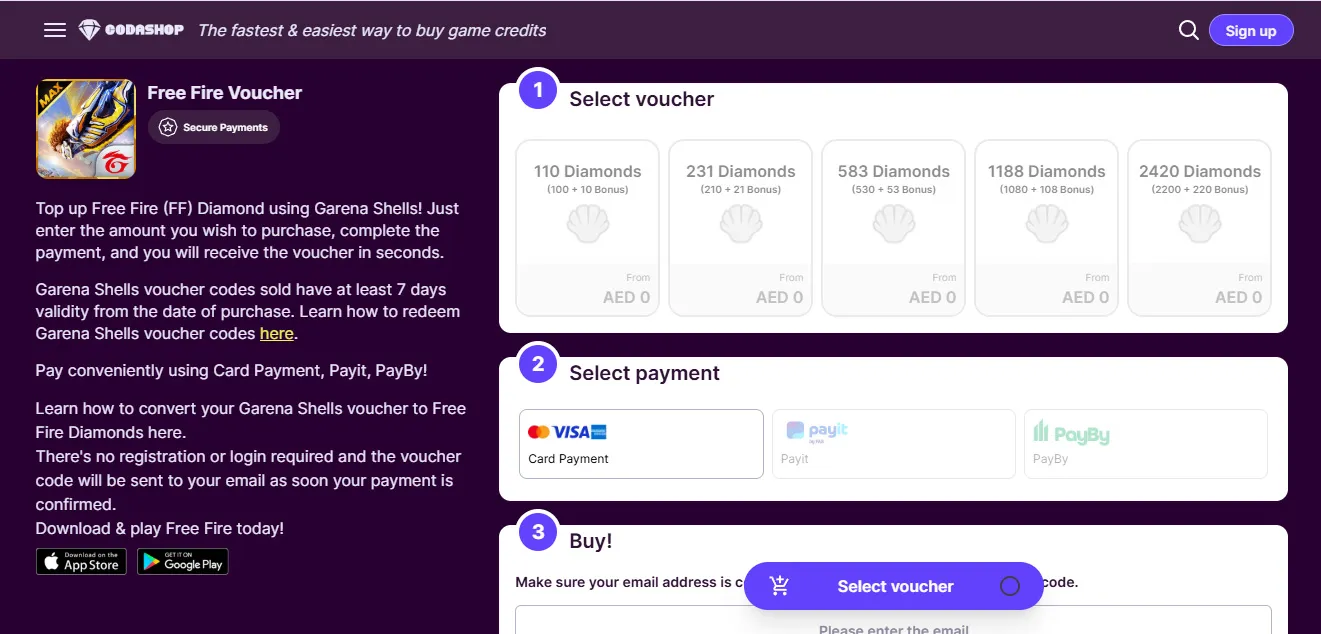Click the Free Fire game thumbnail
This screenshot has height=634, width=1321.
[86, 129]
